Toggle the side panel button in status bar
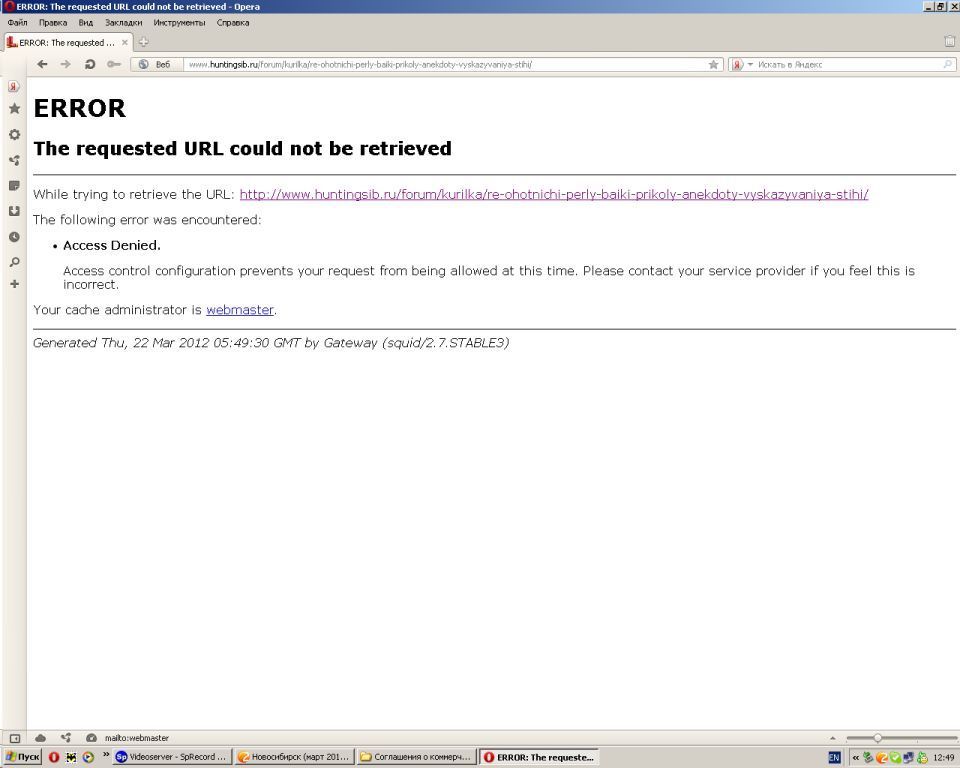 coord(16,738)
